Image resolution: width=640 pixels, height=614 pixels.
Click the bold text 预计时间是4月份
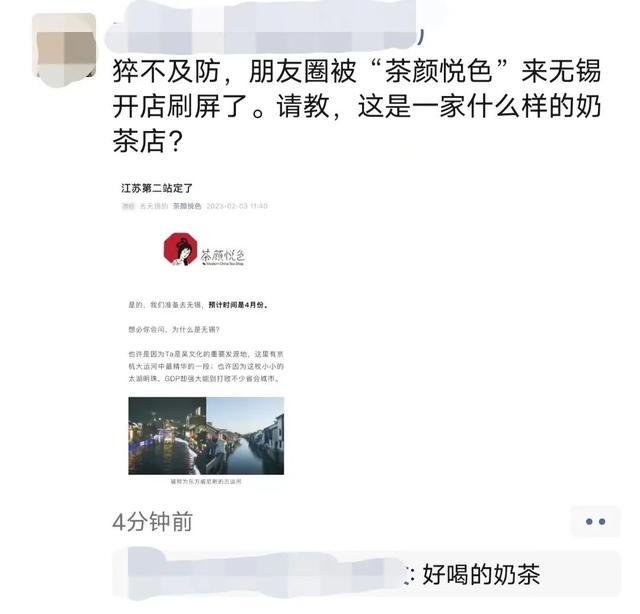(x=238, y=305)
